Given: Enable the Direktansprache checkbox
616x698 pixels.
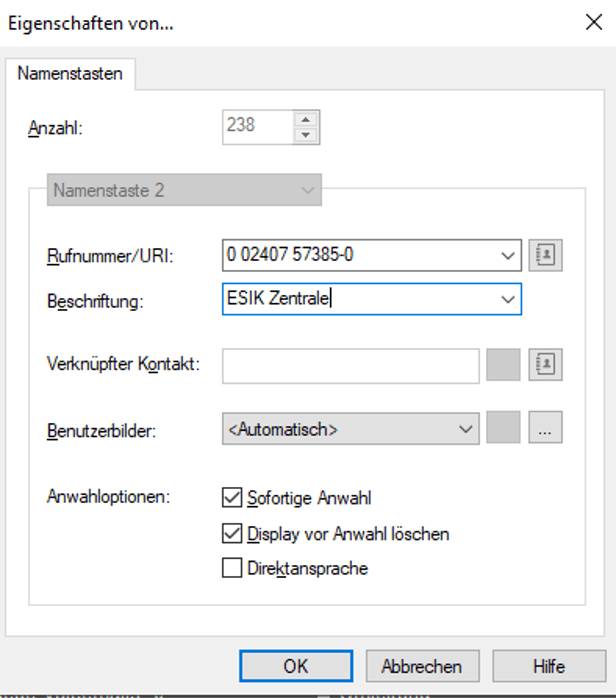Looking at the screenshot, I should coord(231,569).
